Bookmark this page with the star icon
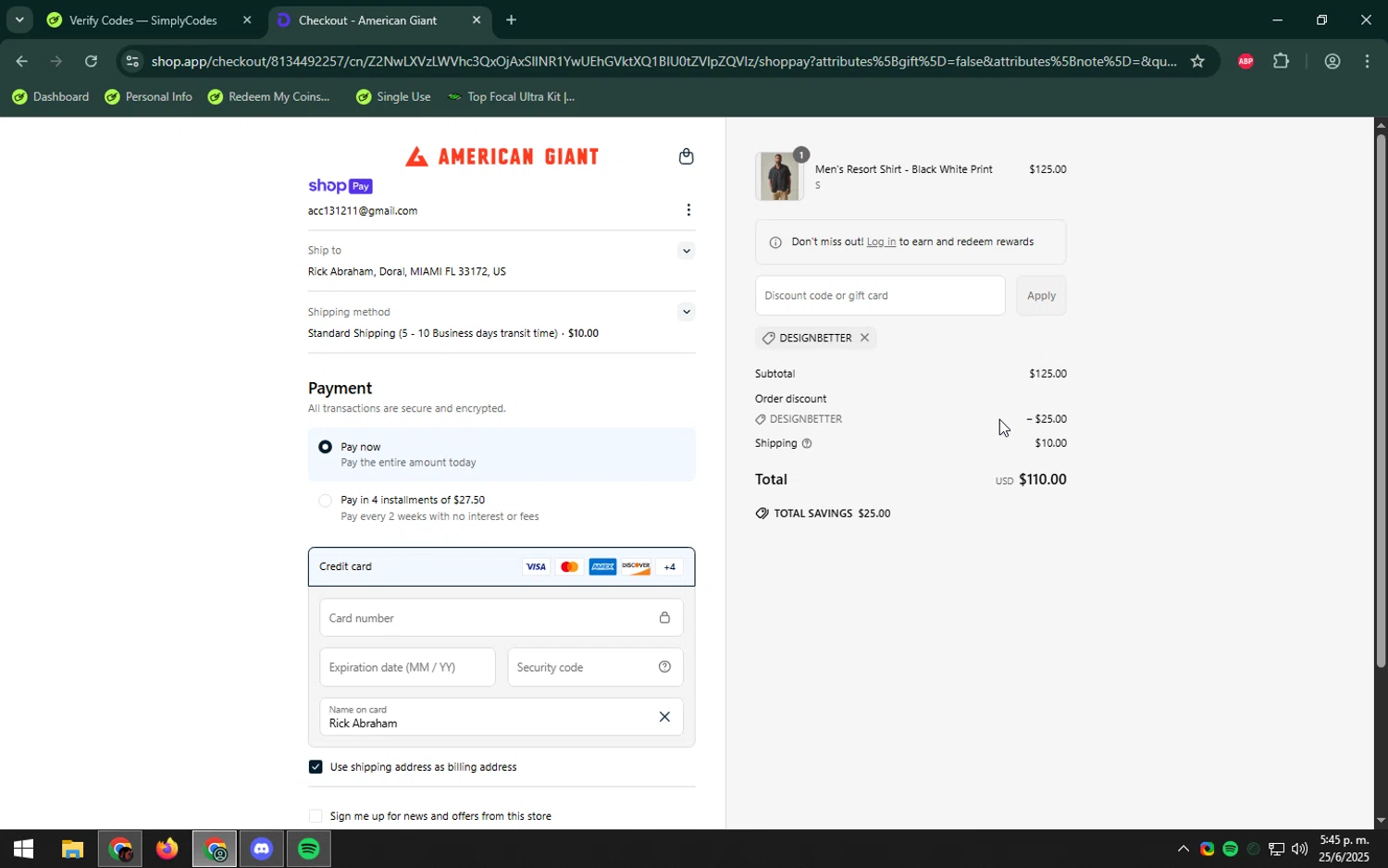 click(x=1197, y=61)
